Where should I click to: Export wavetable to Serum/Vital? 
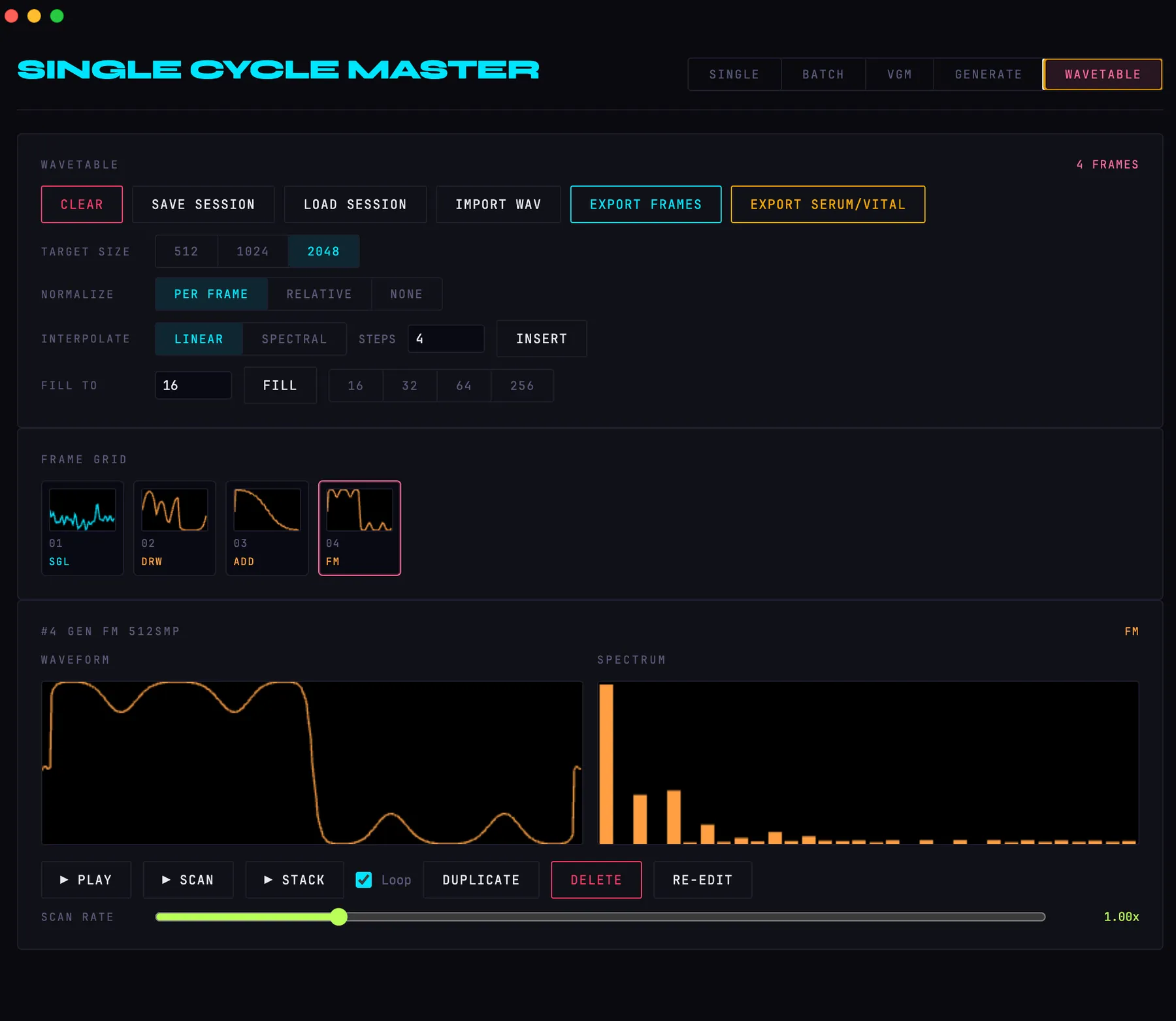tap(828, 204)
